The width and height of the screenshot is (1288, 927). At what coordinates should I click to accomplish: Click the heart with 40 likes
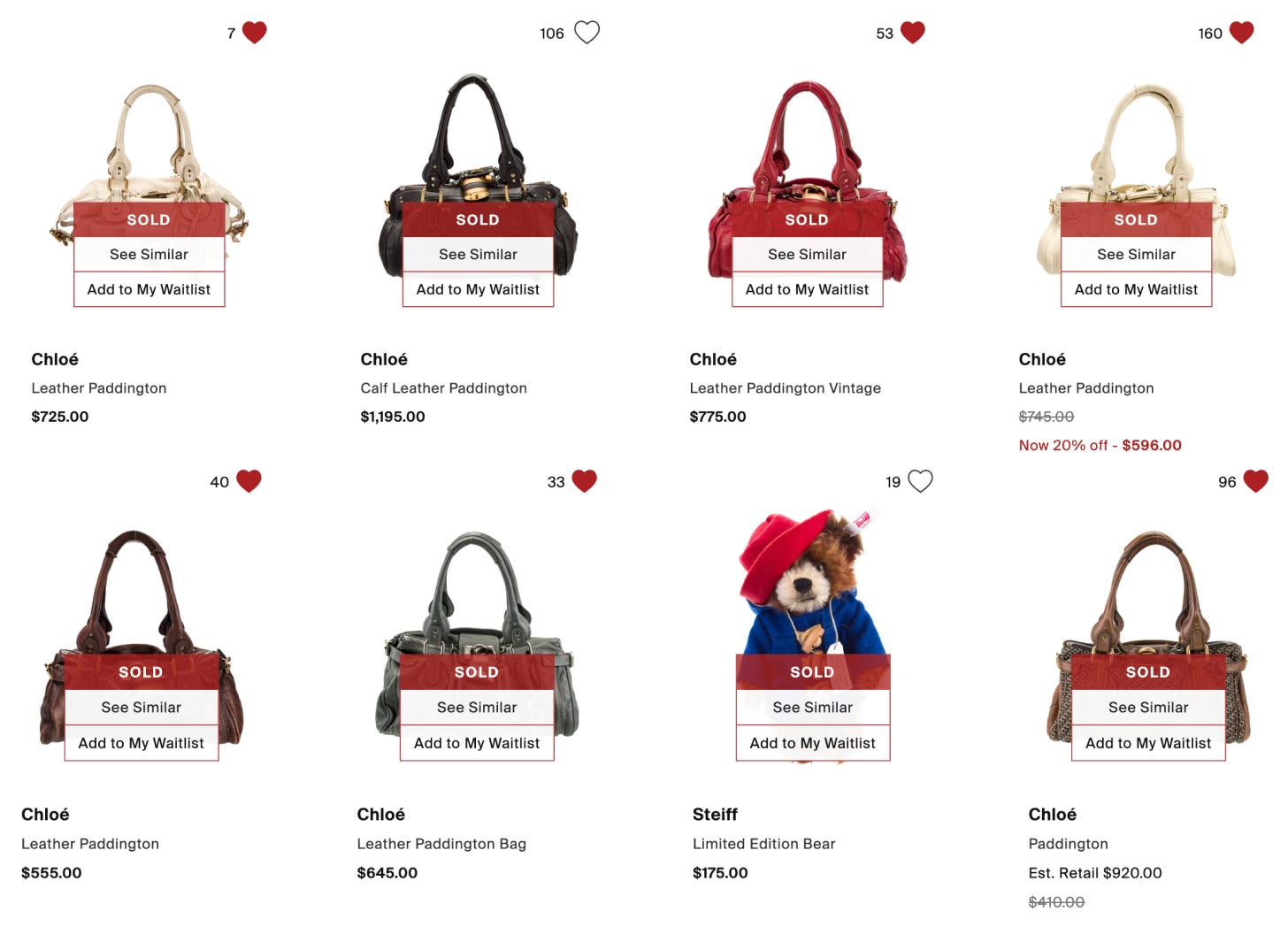coord(249,481)
